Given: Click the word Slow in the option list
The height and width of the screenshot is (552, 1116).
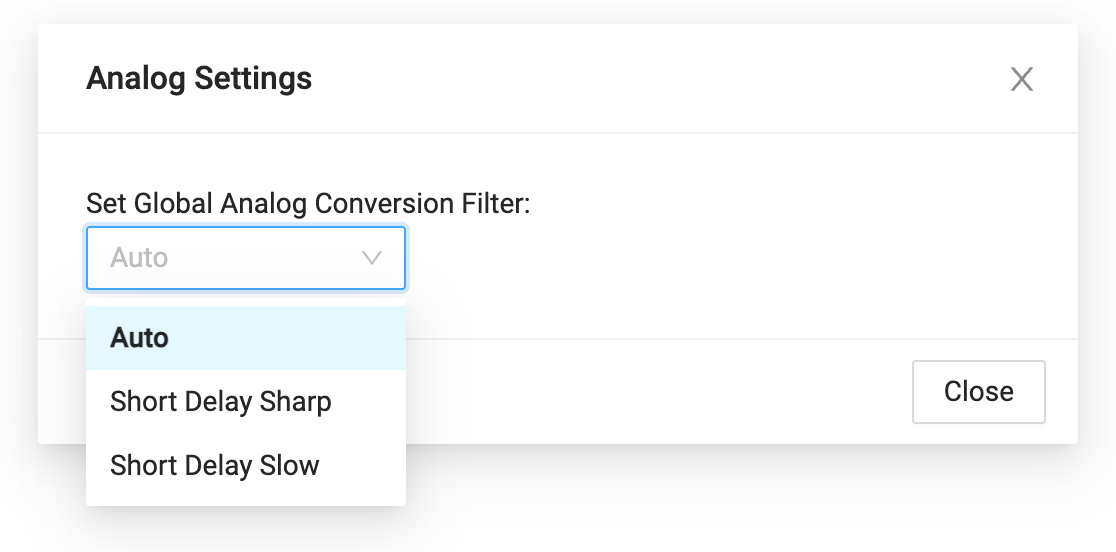Looking at the screenshot, I should (289, 466).
